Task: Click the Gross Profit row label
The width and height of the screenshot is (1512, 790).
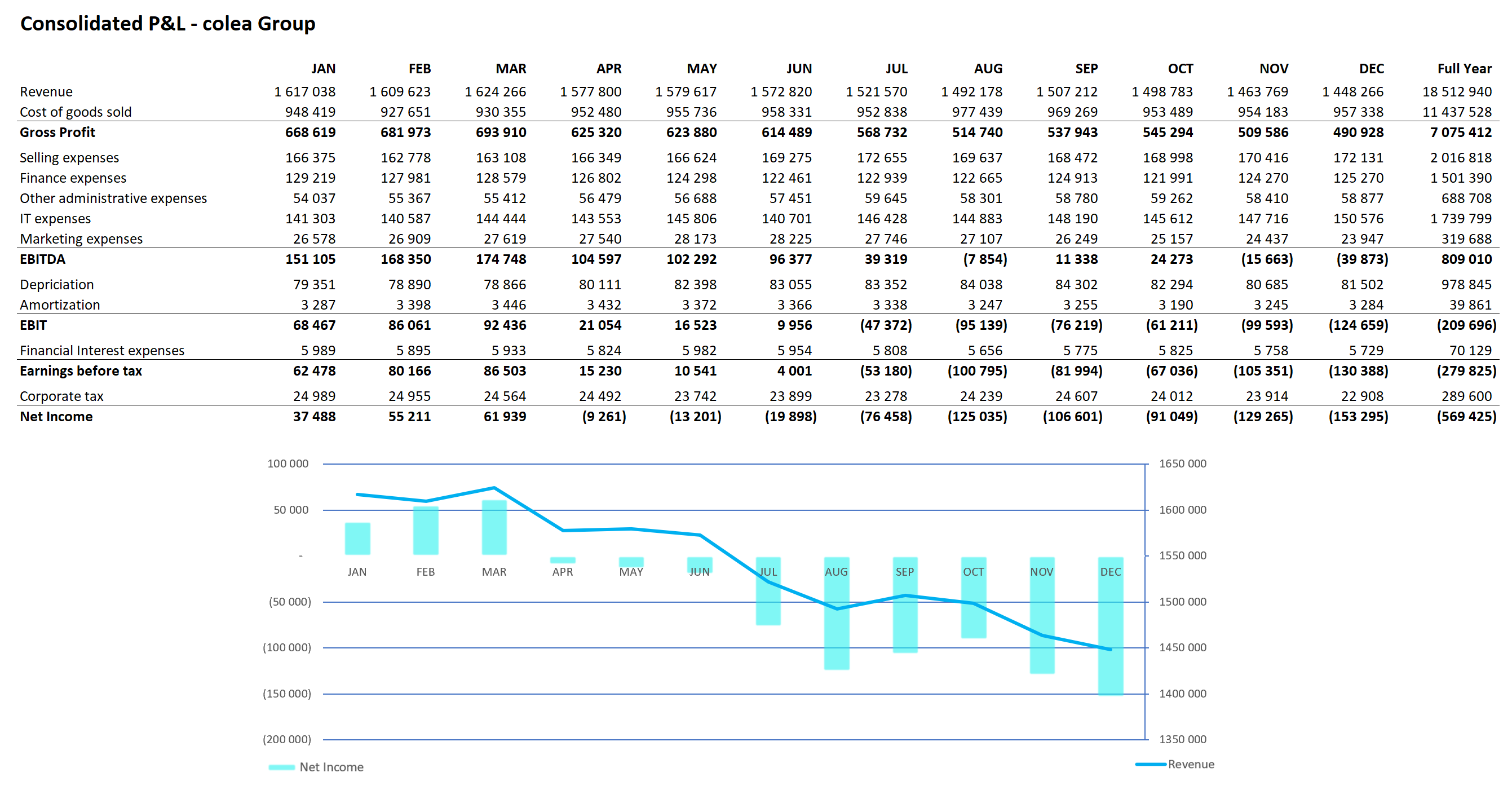Action: click(57, 132)
